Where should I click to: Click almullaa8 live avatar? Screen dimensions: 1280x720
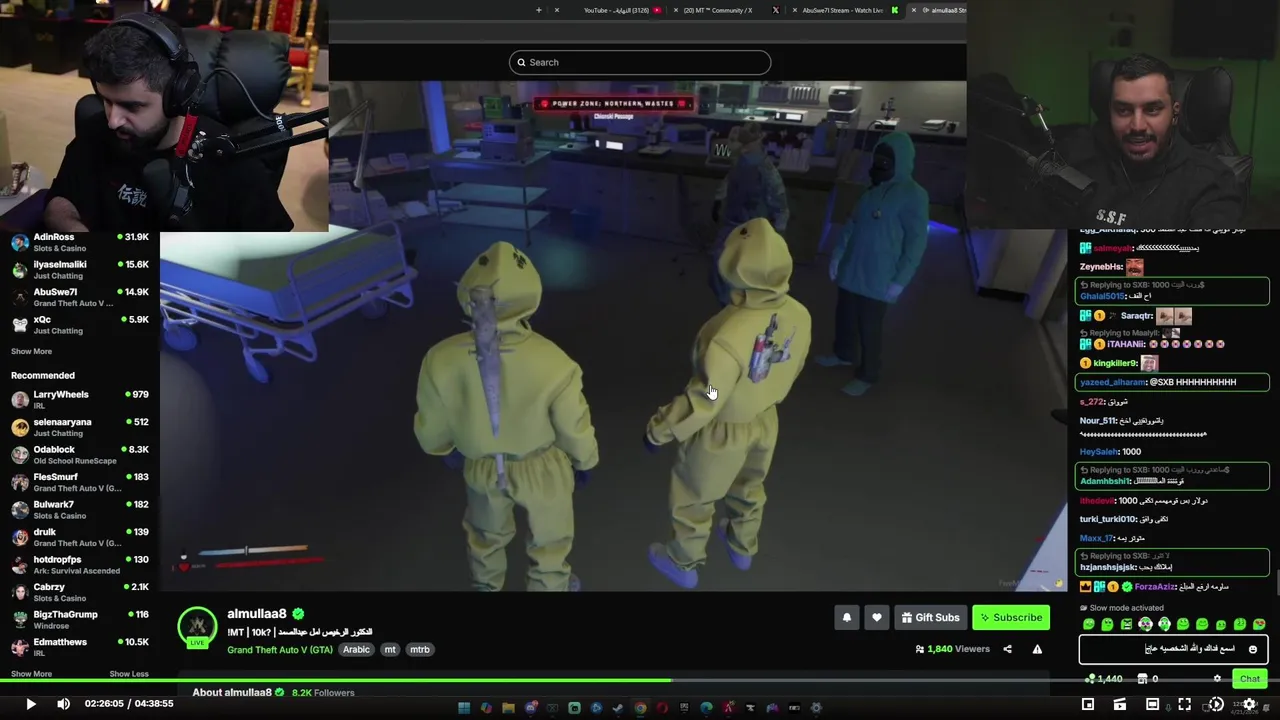[197, 627]
